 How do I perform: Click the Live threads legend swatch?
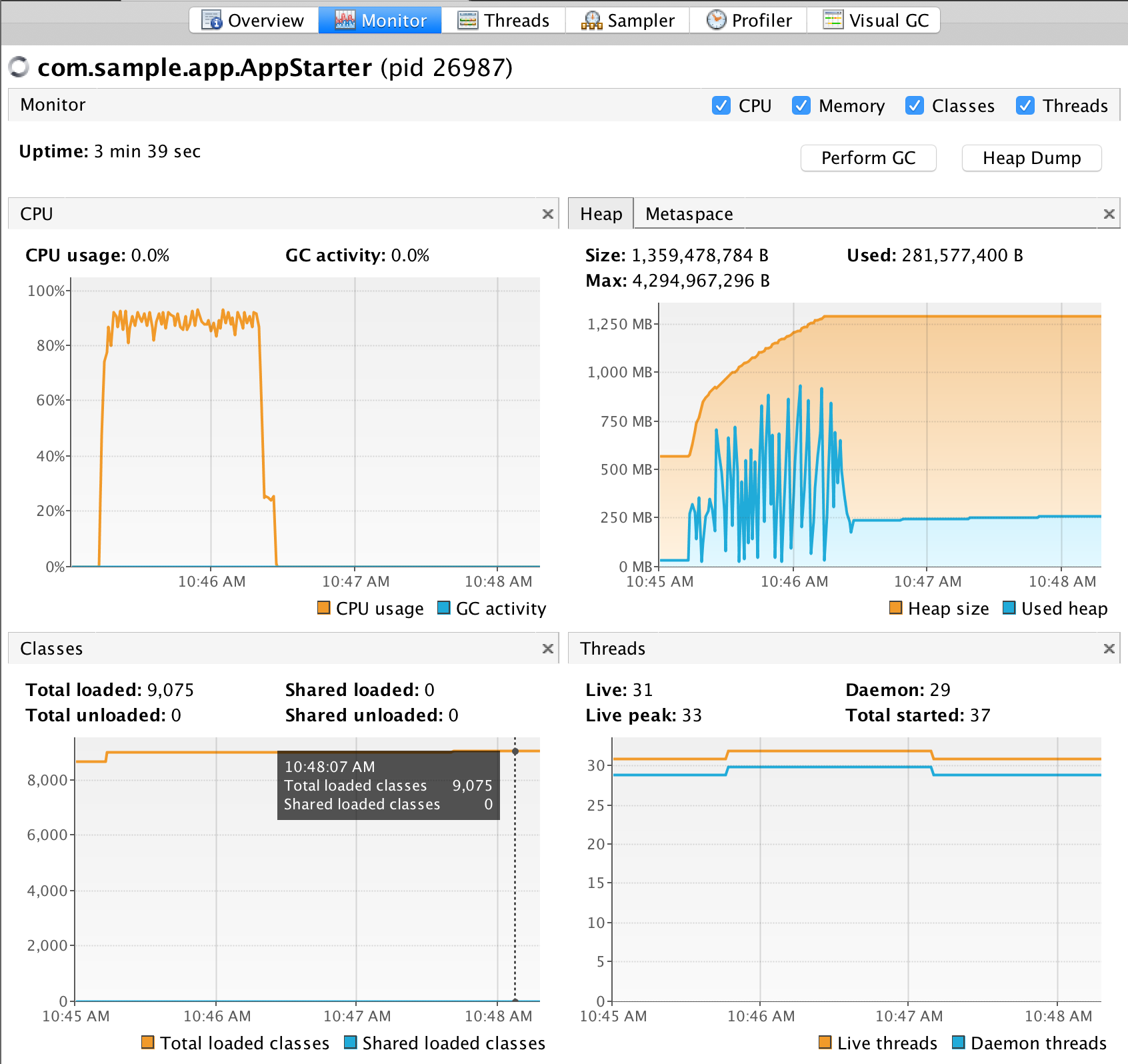pos(825,1042)
